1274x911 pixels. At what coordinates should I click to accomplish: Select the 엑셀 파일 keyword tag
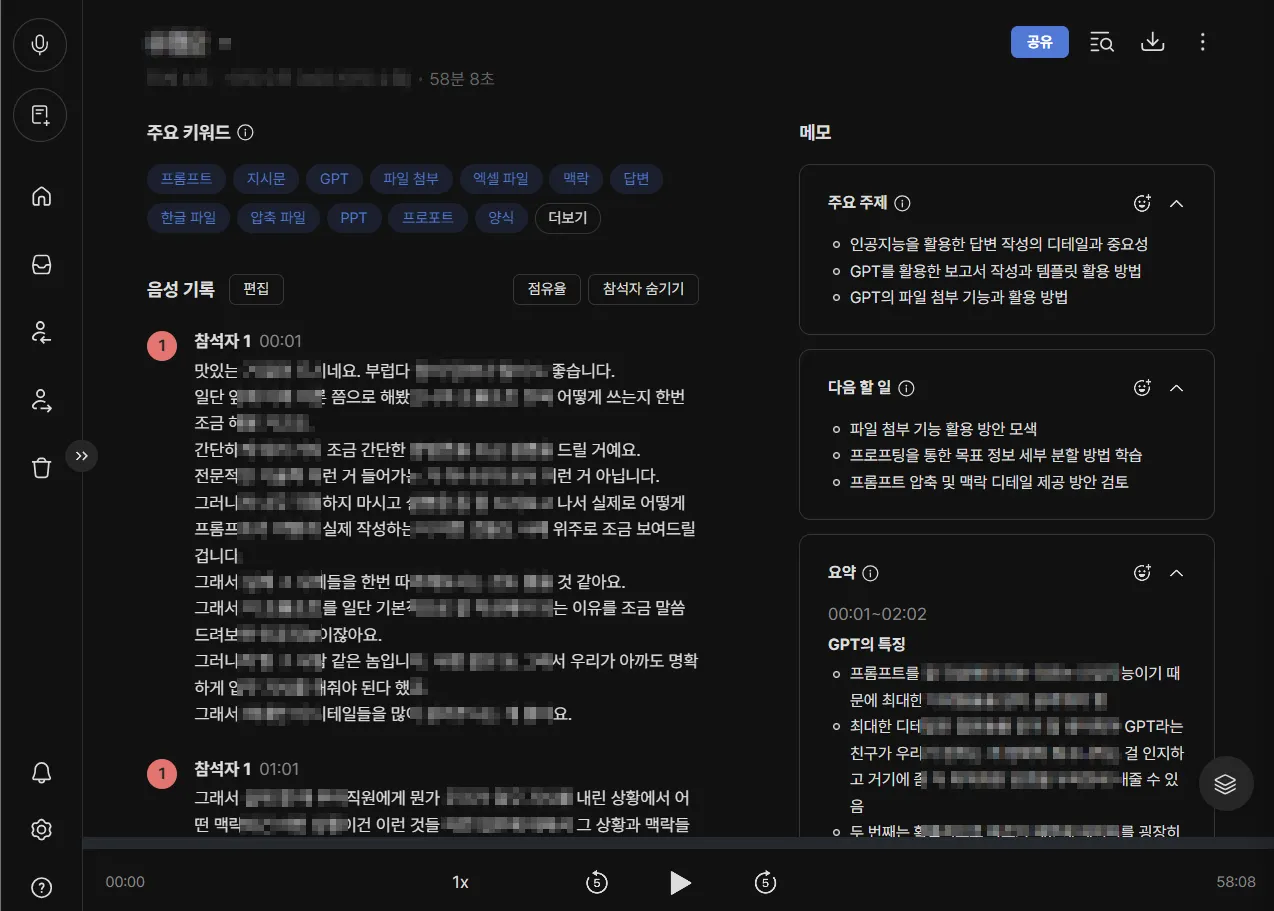(x=501, y=179)
